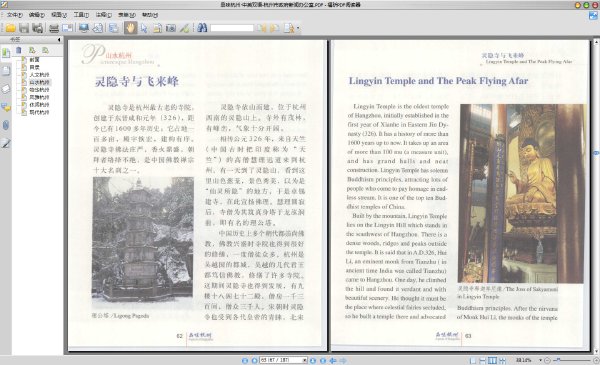
Task: Open the page number dropdown arrow
Action: [x=305, y=360]
